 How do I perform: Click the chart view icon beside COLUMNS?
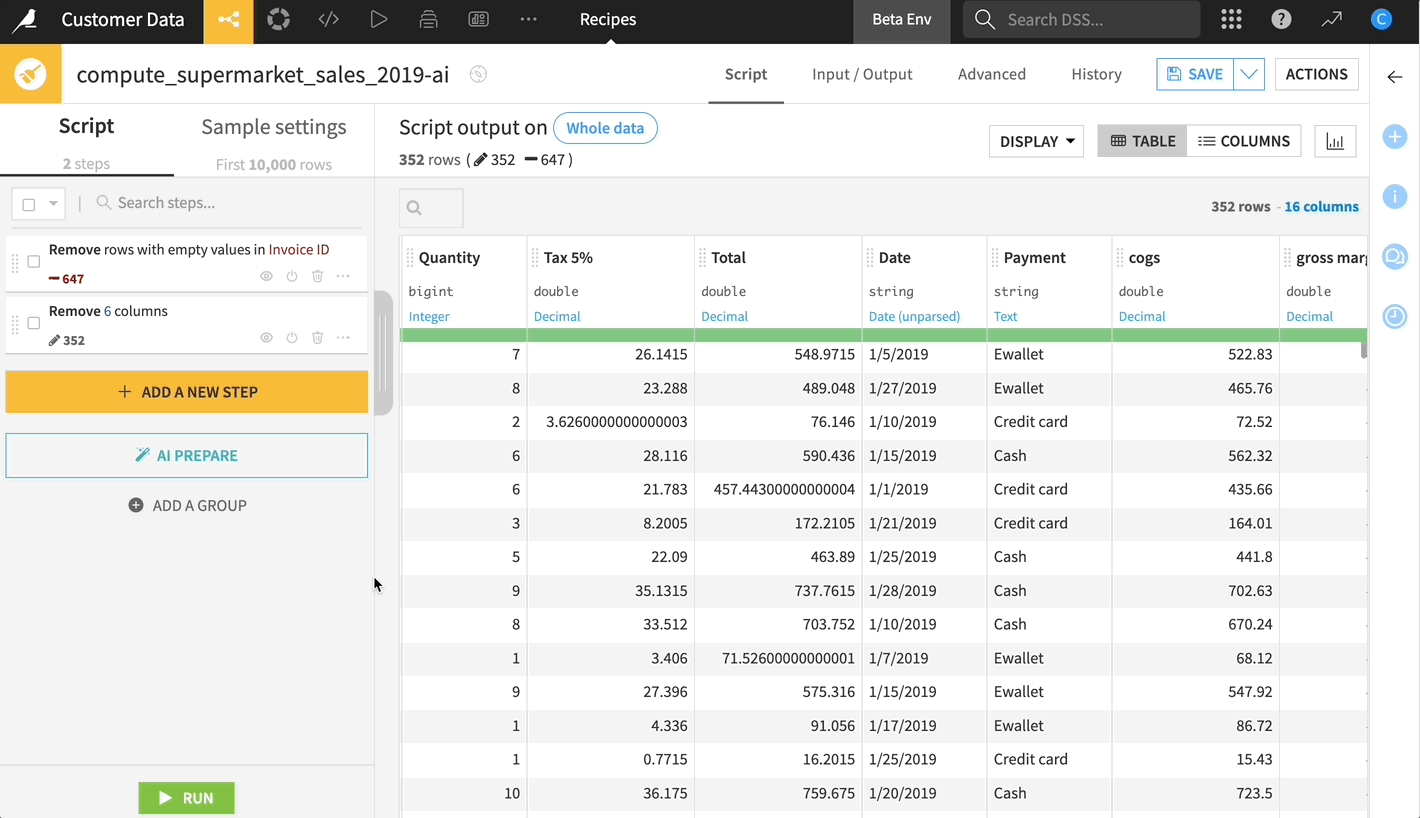click(1335, 141)
